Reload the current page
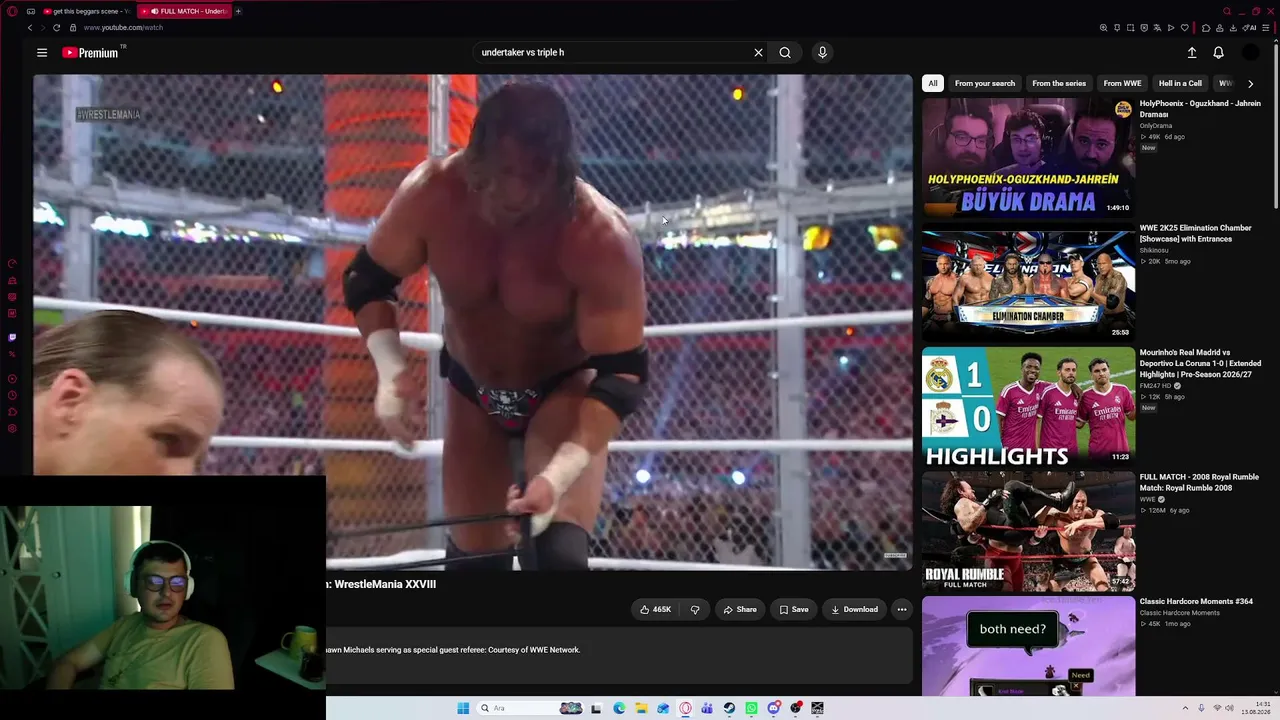The width and height of the screenshot is (1280, 720). [57, 28]
